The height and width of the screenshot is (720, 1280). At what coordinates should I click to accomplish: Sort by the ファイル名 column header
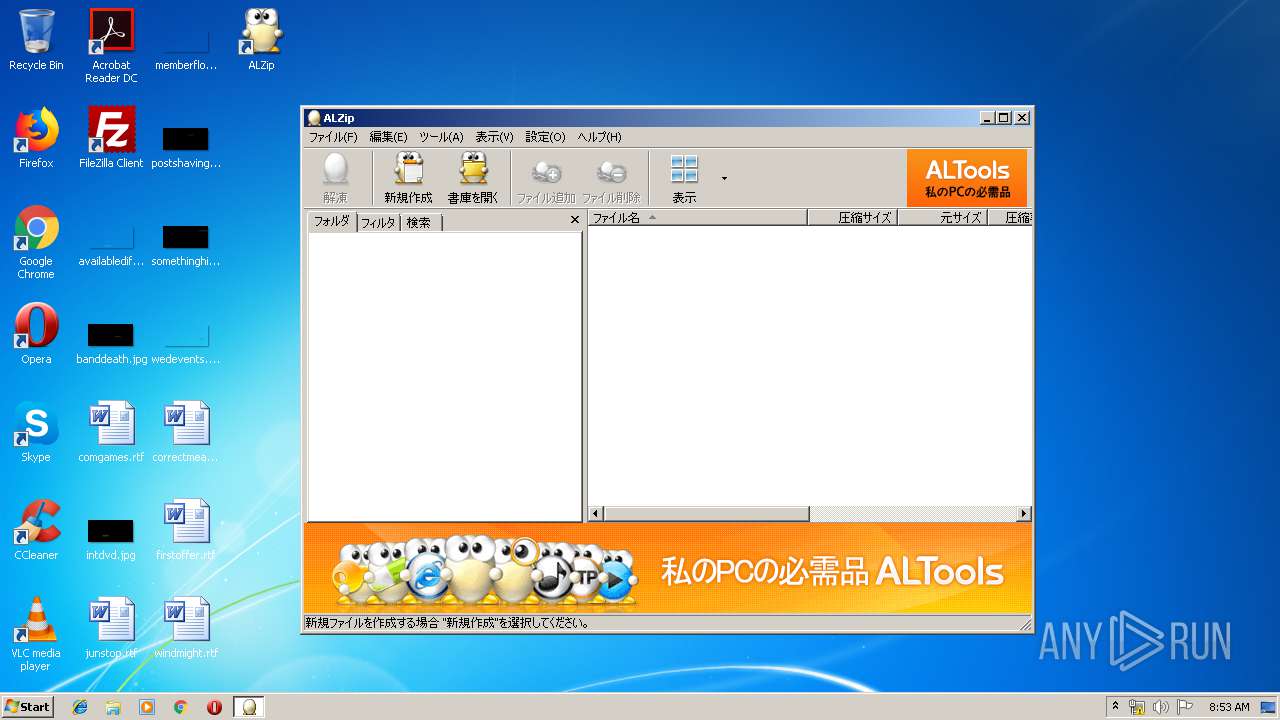tap(697, 217)
